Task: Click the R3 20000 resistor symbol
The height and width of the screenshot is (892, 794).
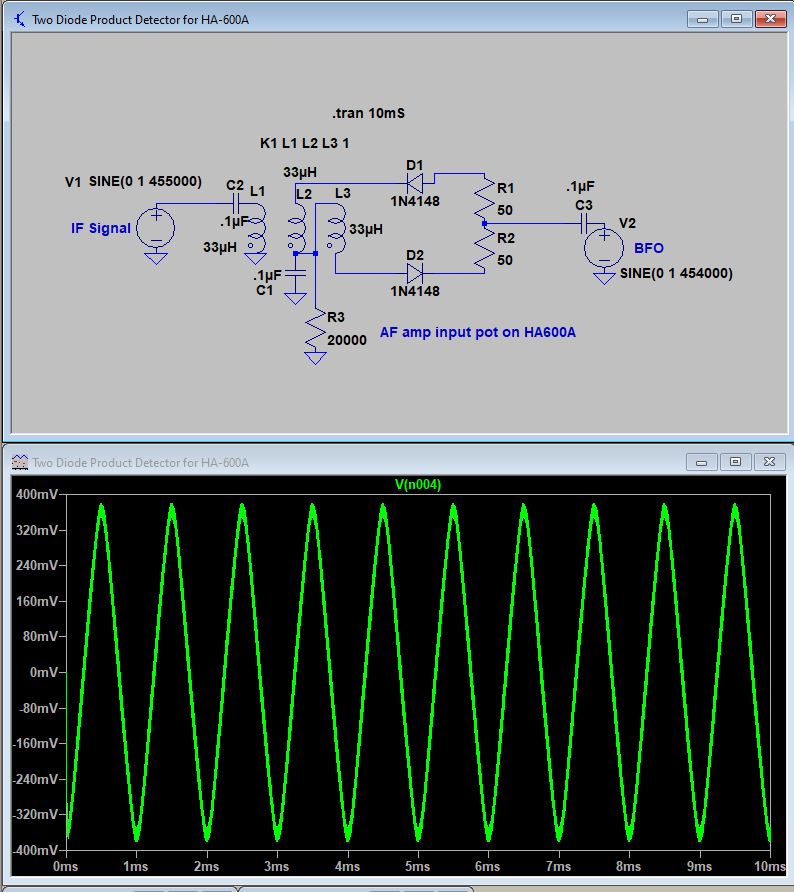Action: (315, 331)
